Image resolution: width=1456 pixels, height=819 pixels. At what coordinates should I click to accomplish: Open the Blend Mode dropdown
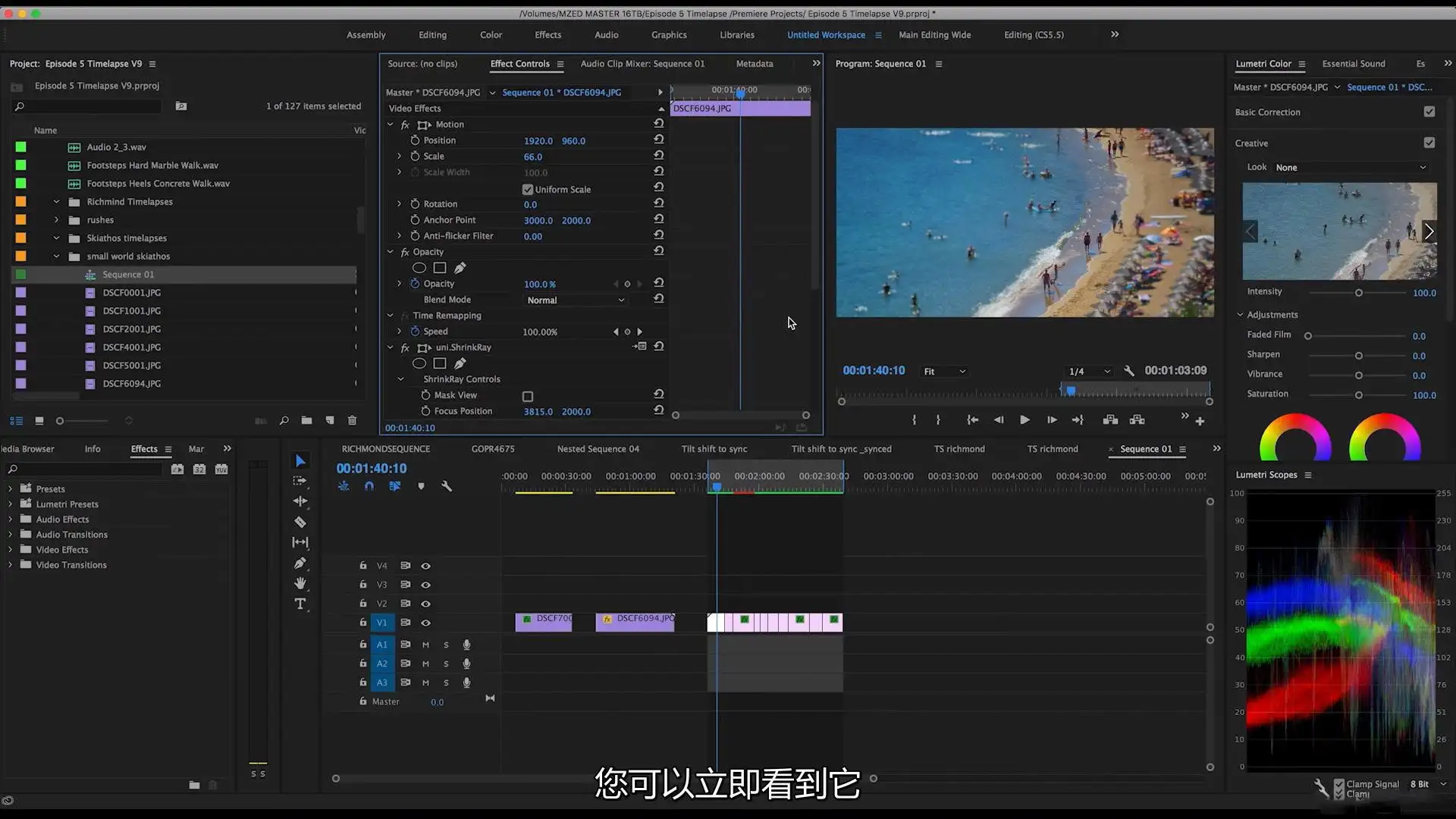tap(576, 300)
